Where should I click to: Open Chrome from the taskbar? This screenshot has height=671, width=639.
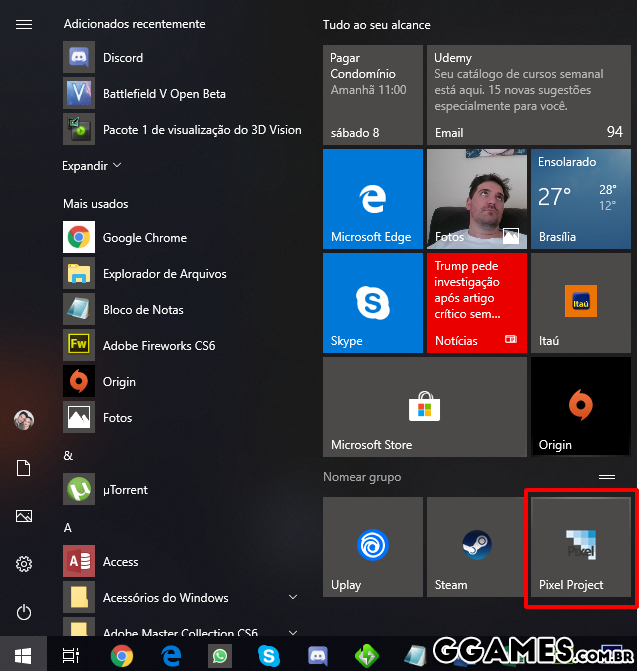[122, 655]
